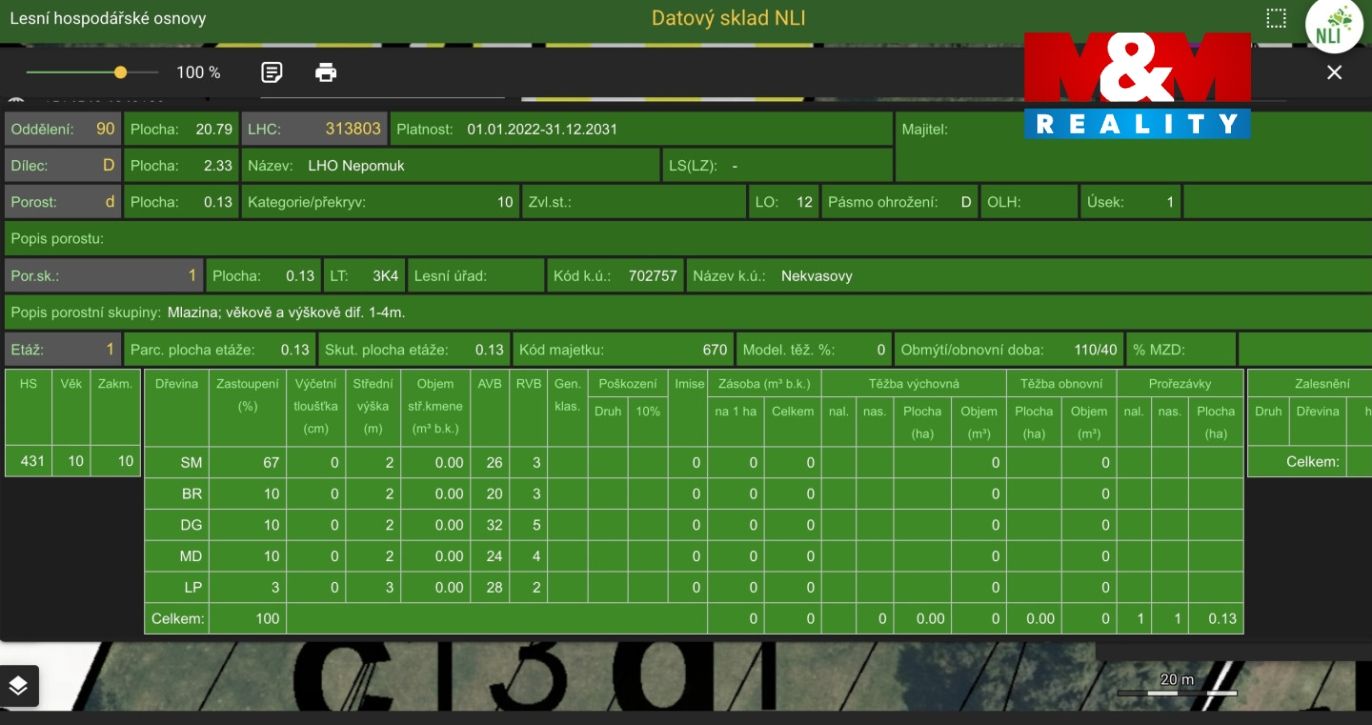
Task: Close the data panel with X
Action: click(x=1334, y=72)
